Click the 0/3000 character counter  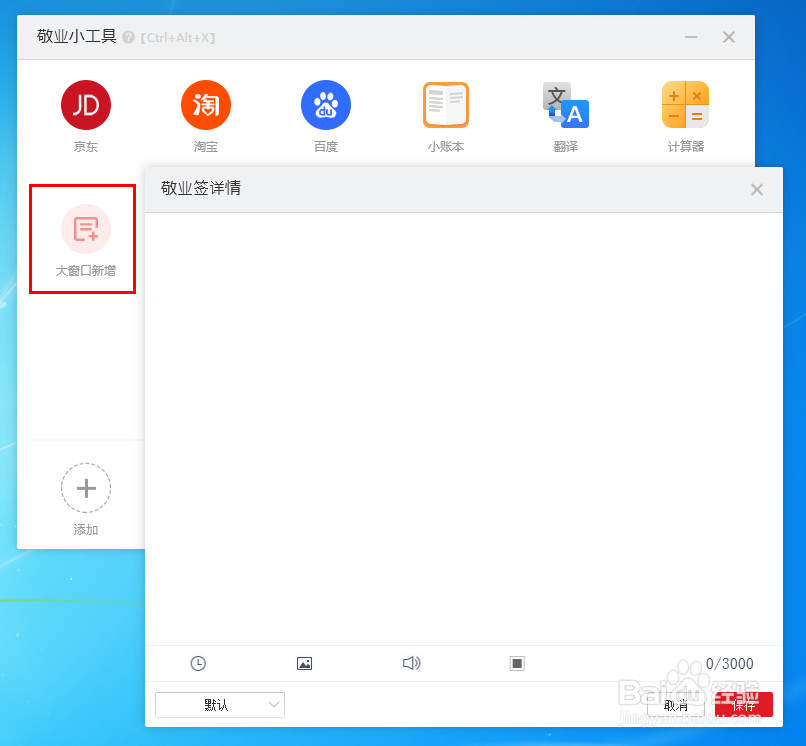tap(729, 664)
